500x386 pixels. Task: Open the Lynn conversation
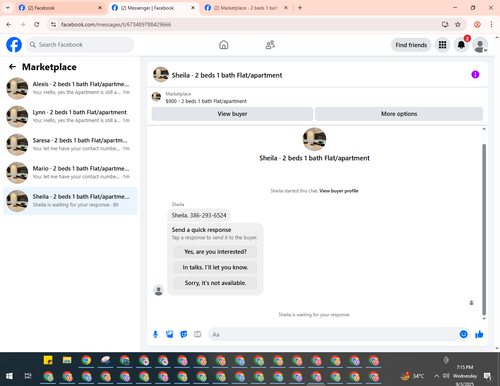click(70, 116)
